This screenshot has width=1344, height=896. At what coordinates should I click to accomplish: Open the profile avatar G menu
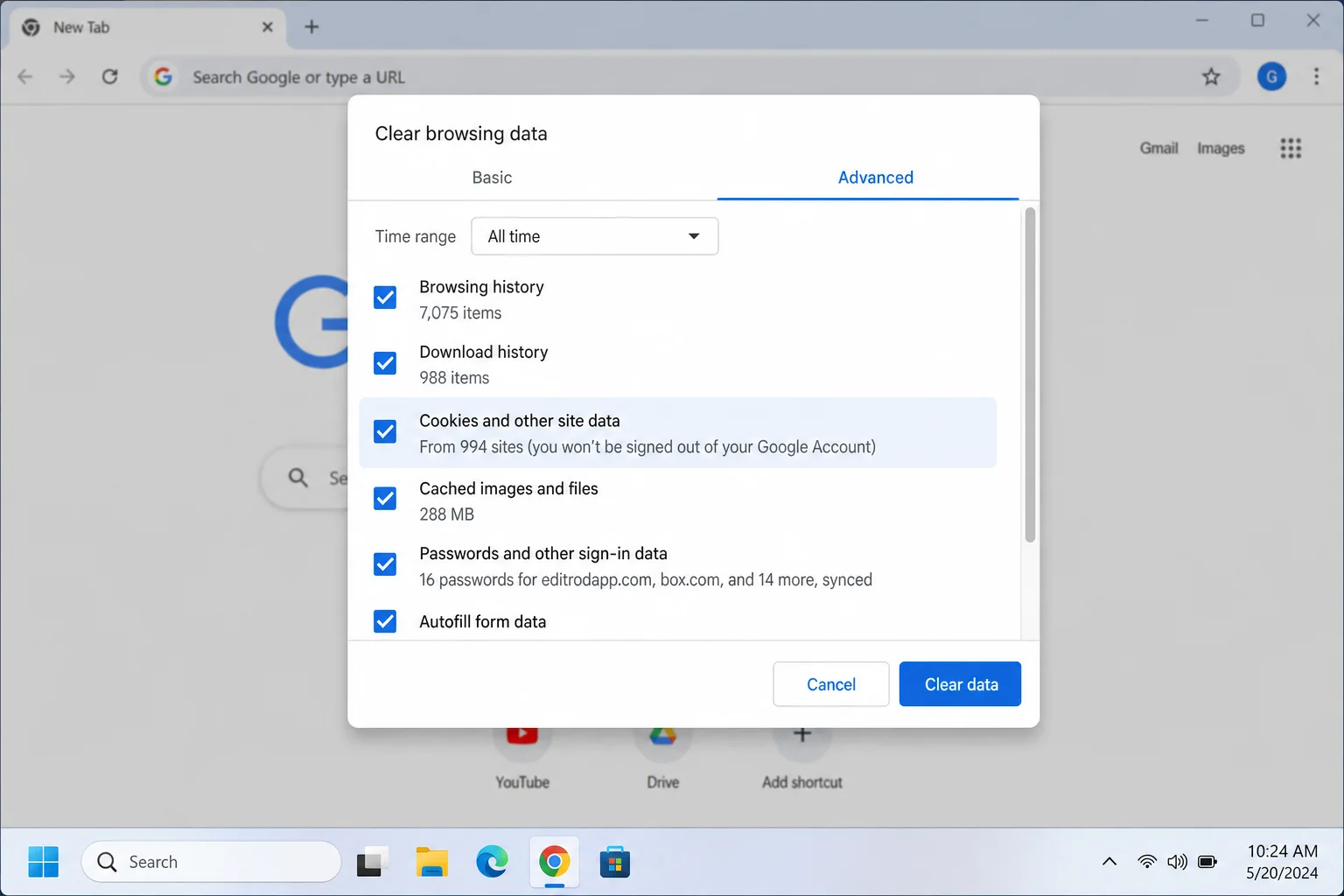coord(1271,77)
